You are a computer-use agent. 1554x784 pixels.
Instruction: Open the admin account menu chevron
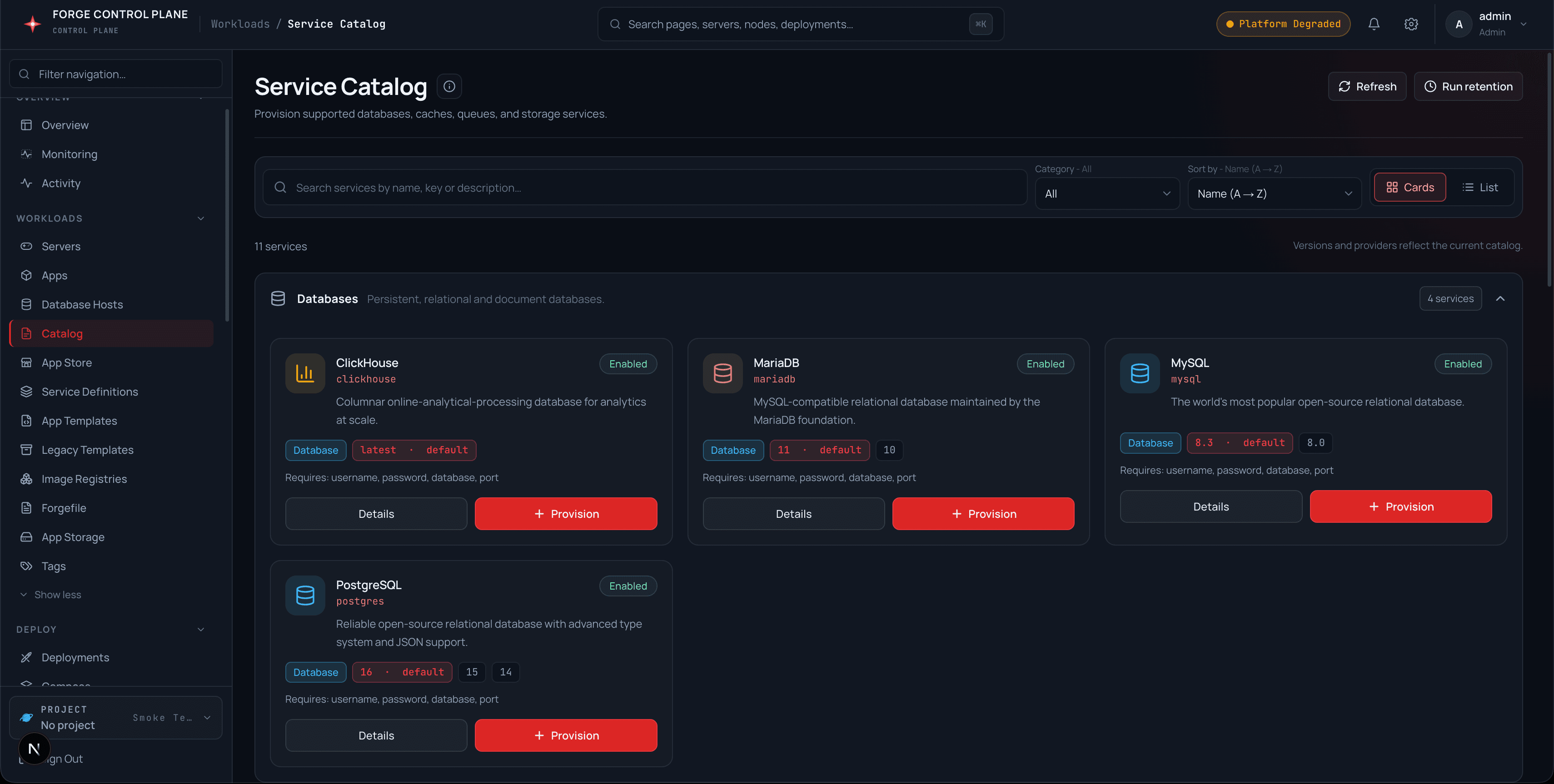pyautogui.click(x=1523, y=24)
